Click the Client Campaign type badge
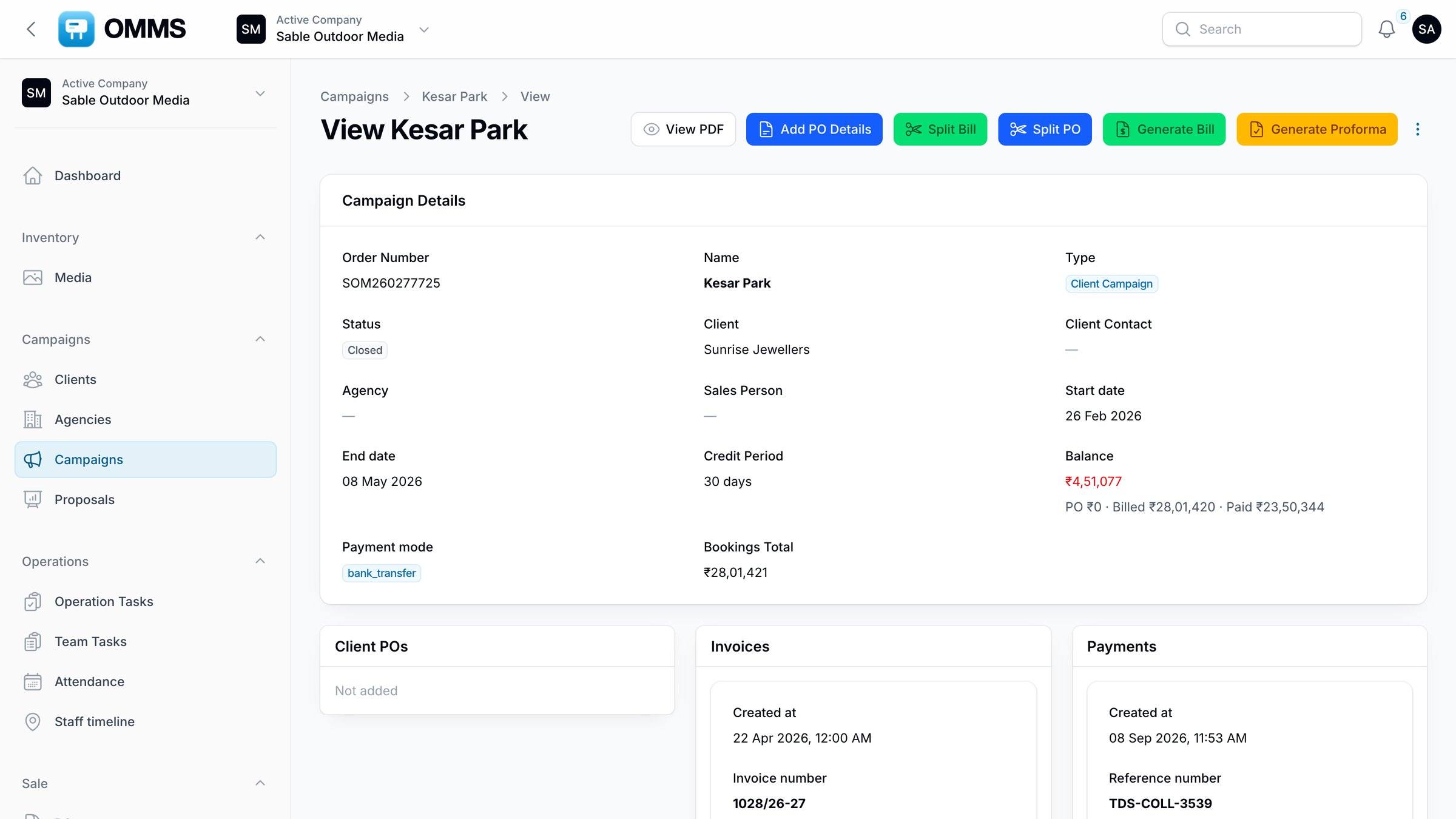The width and height of the screenshot is (1456, 819). 1111,284
